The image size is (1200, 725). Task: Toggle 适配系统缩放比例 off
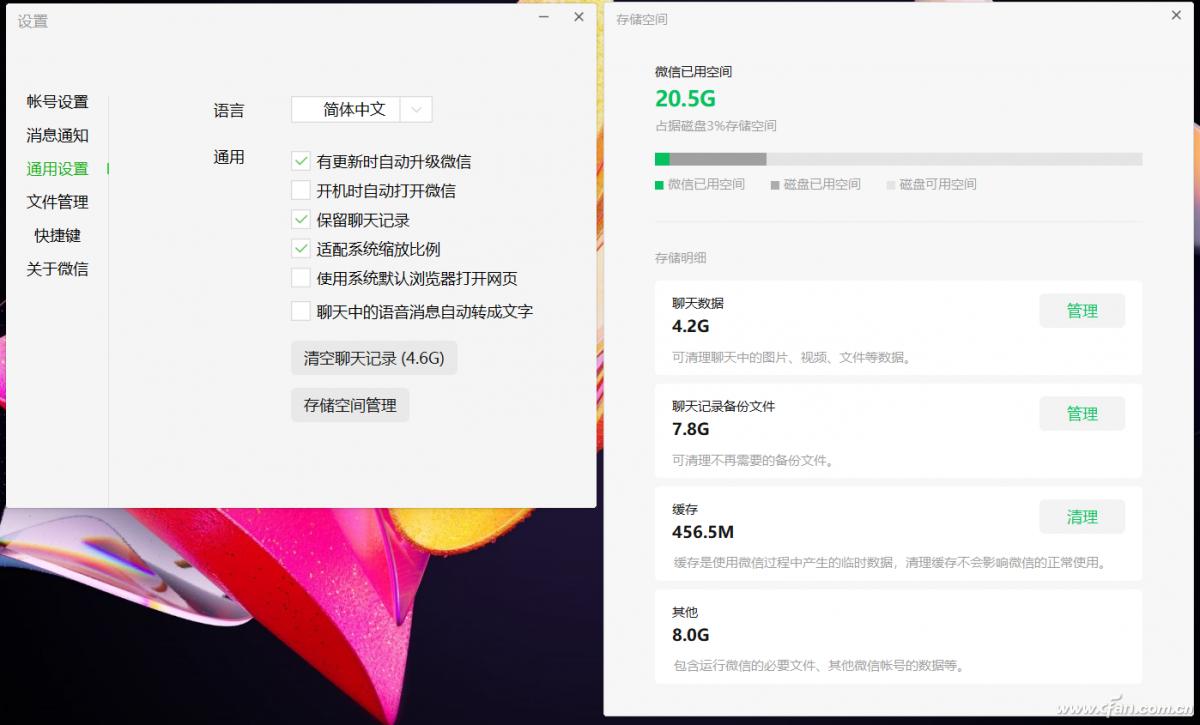(x=301, y=249)
